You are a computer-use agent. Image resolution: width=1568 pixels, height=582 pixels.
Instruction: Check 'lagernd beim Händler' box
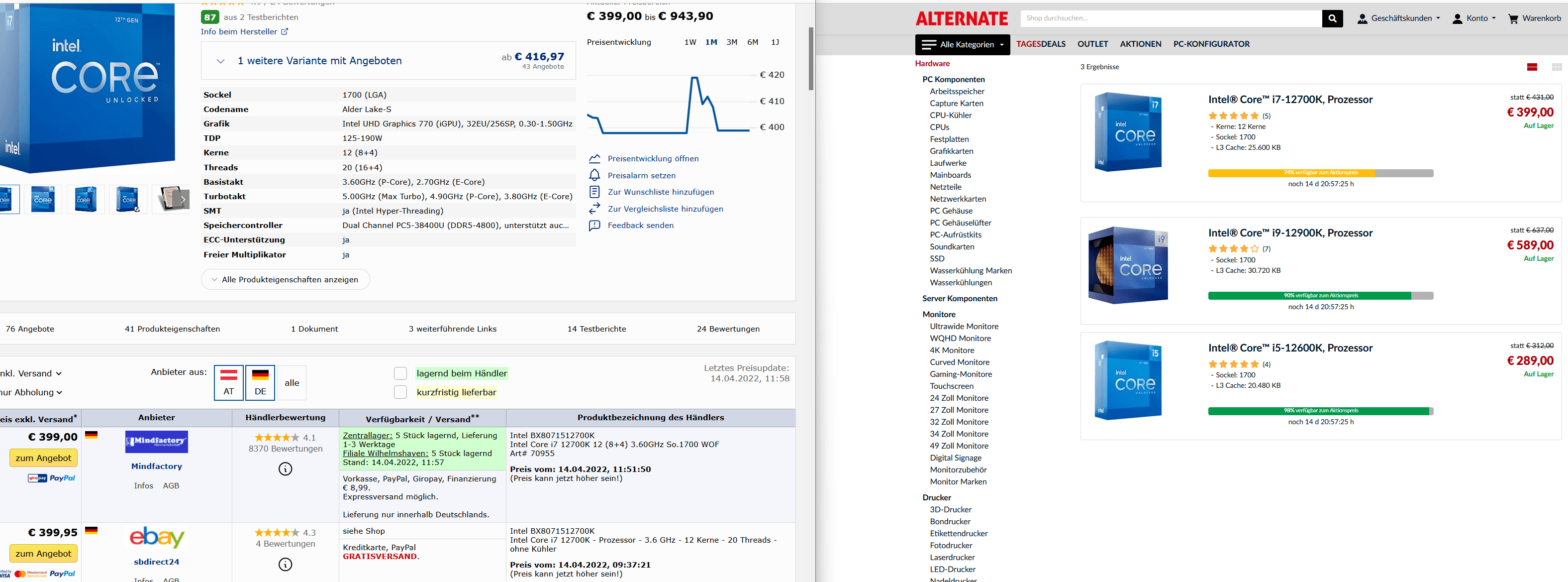point(400,373)
